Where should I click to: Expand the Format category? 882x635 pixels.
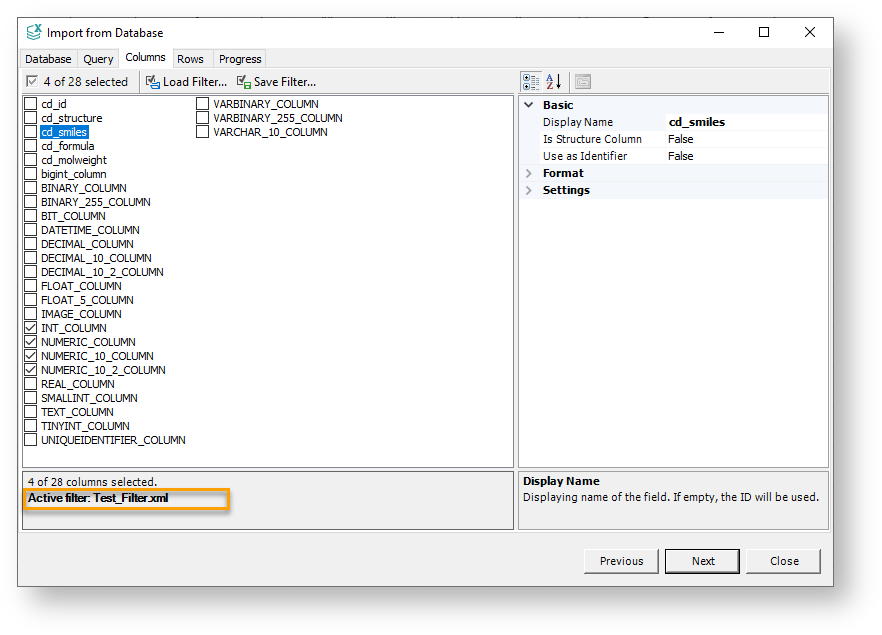pyautogui.click(x=528, y=172)
